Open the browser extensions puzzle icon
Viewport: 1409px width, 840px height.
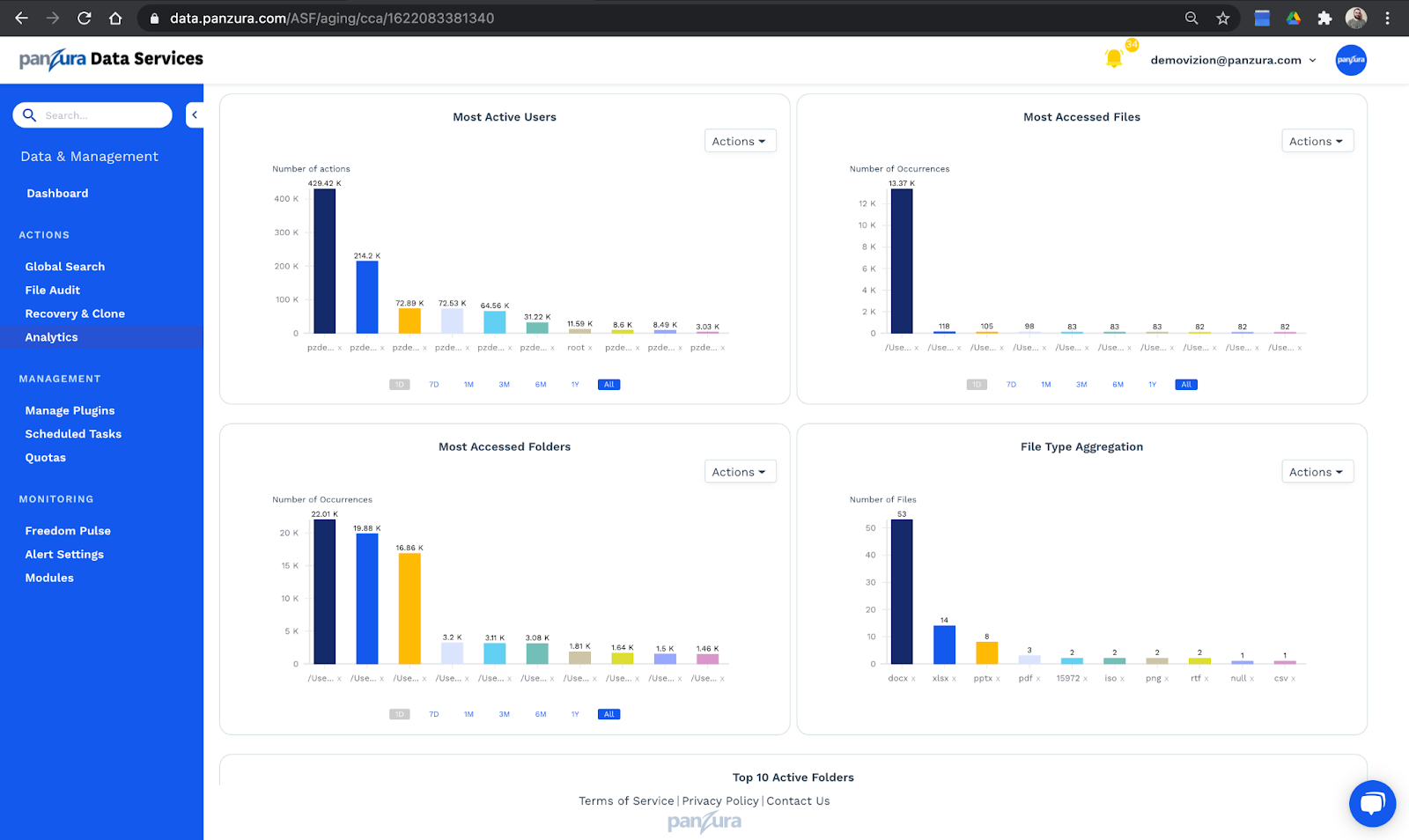[x=1324, y=18]
